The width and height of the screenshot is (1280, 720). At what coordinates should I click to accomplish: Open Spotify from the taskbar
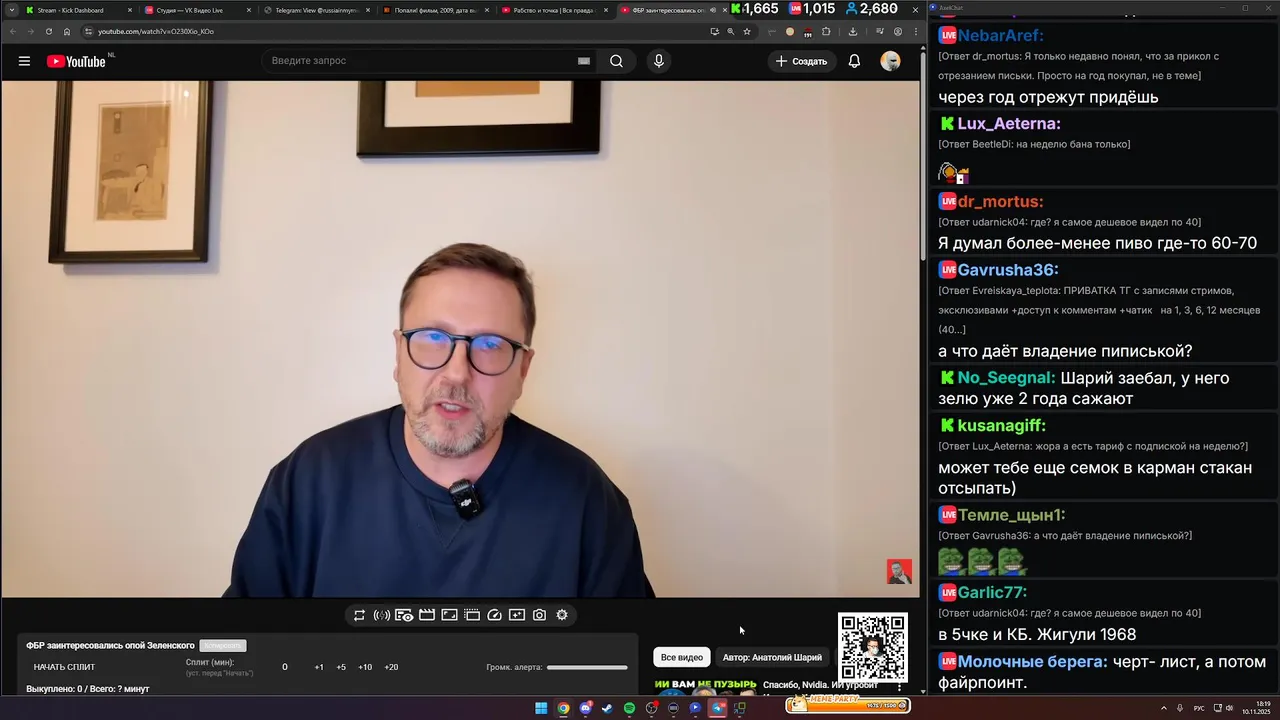pos(629,708)
